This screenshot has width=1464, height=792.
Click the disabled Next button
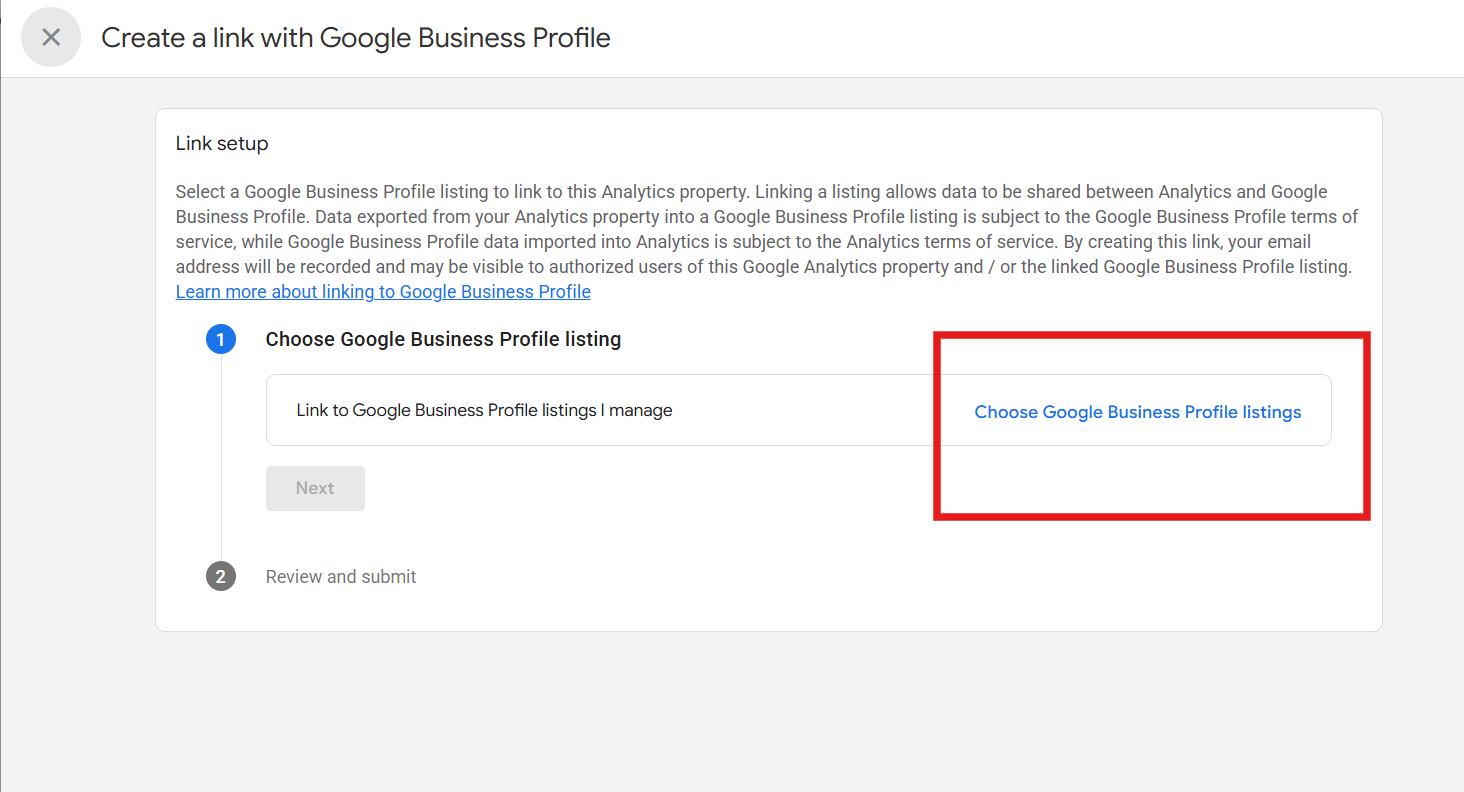click(x=315, y=488)
